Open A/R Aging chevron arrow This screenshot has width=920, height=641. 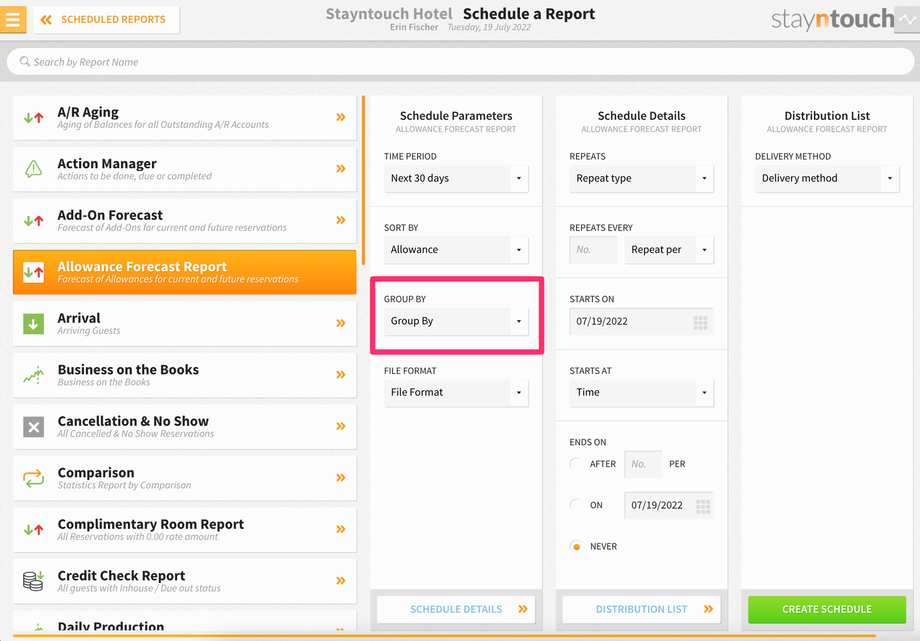point(341,117)
